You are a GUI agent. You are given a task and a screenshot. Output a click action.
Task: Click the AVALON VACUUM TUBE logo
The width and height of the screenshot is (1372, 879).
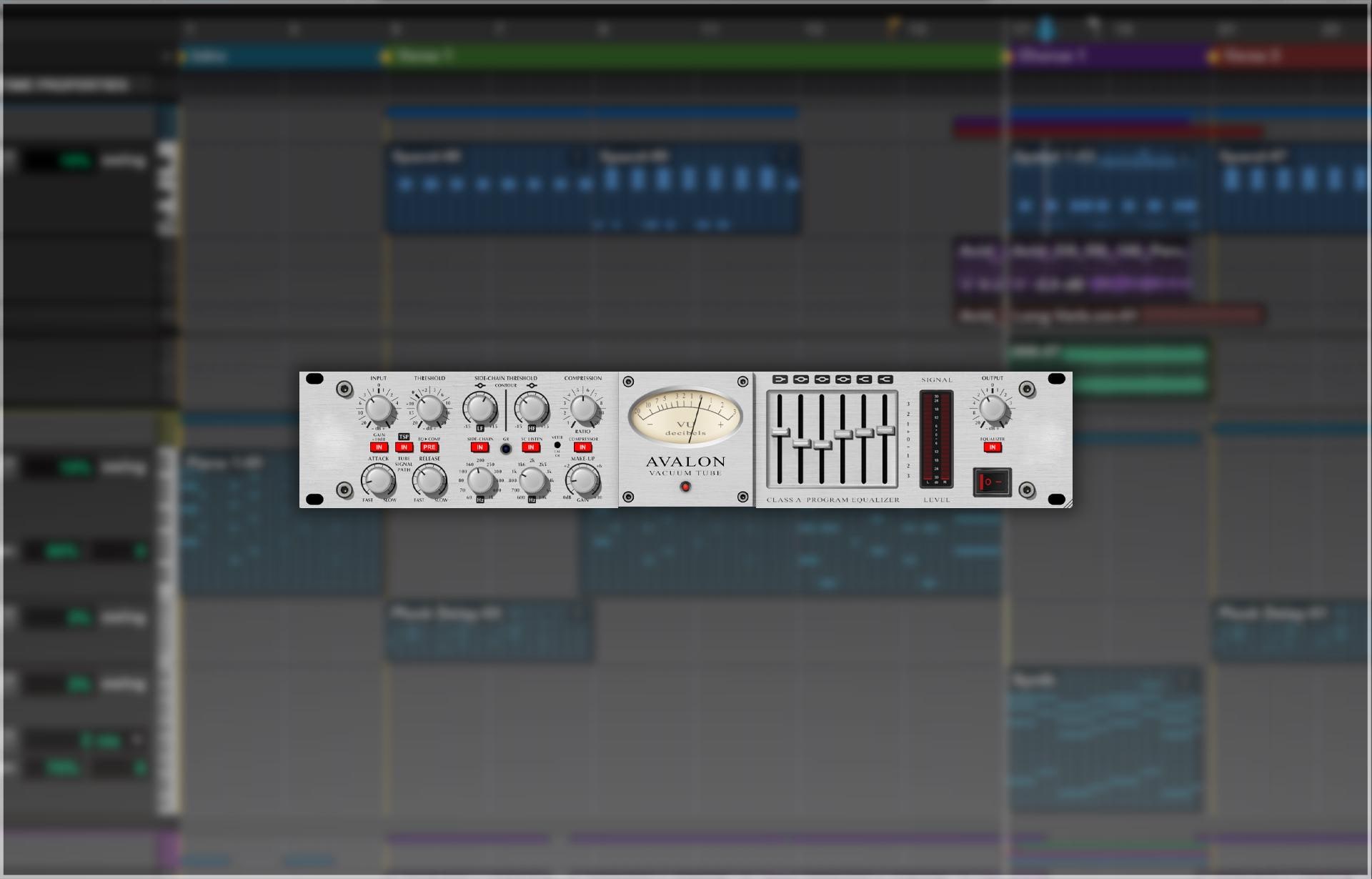(685, 466)
